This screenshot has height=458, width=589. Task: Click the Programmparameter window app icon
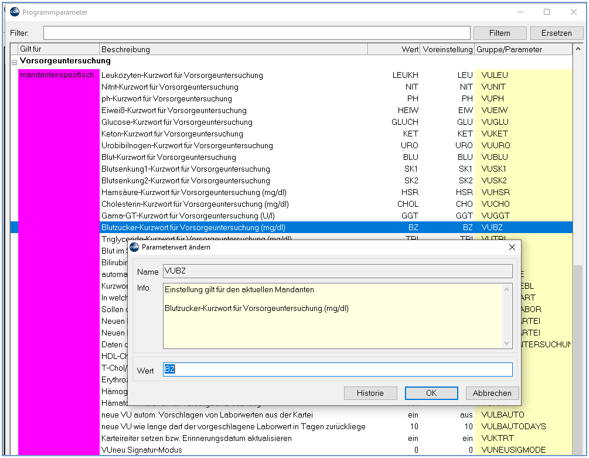point(15,12)
